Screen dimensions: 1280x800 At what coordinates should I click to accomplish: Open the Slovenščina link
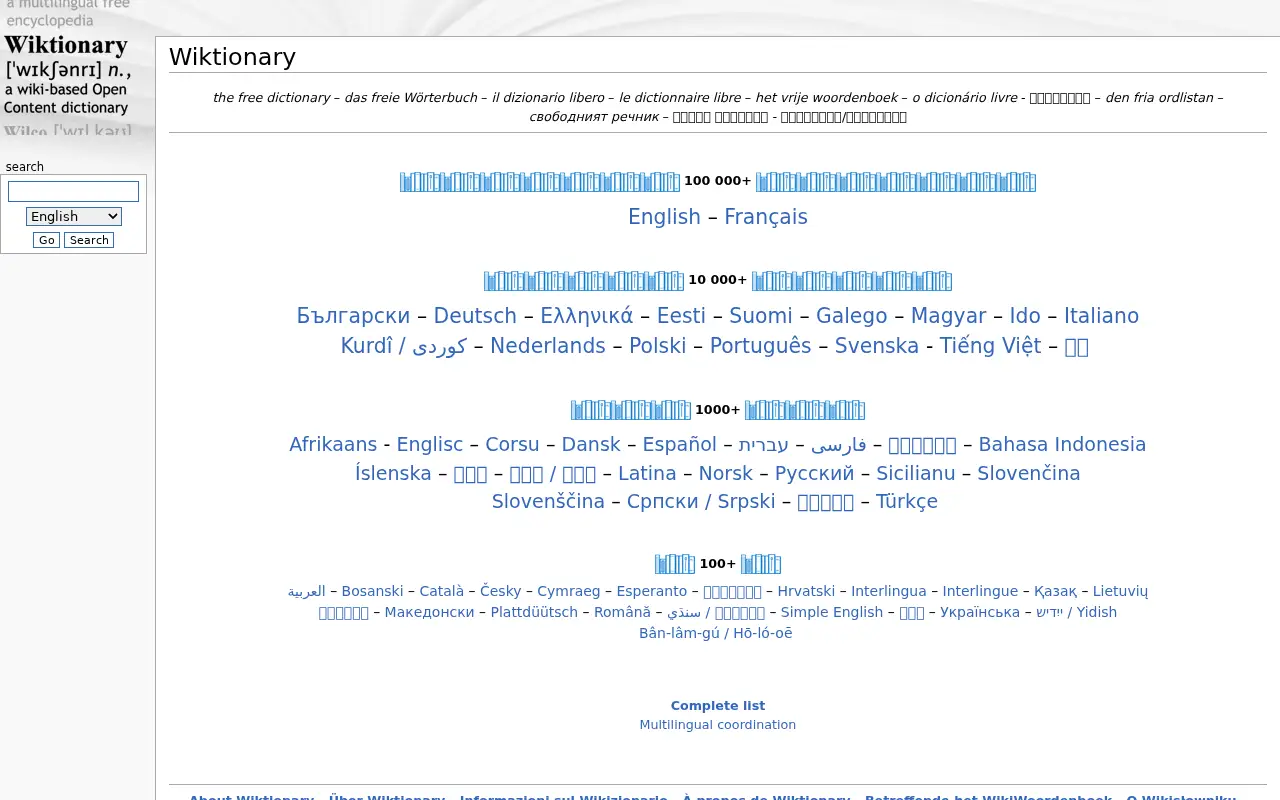coord(548,502)
